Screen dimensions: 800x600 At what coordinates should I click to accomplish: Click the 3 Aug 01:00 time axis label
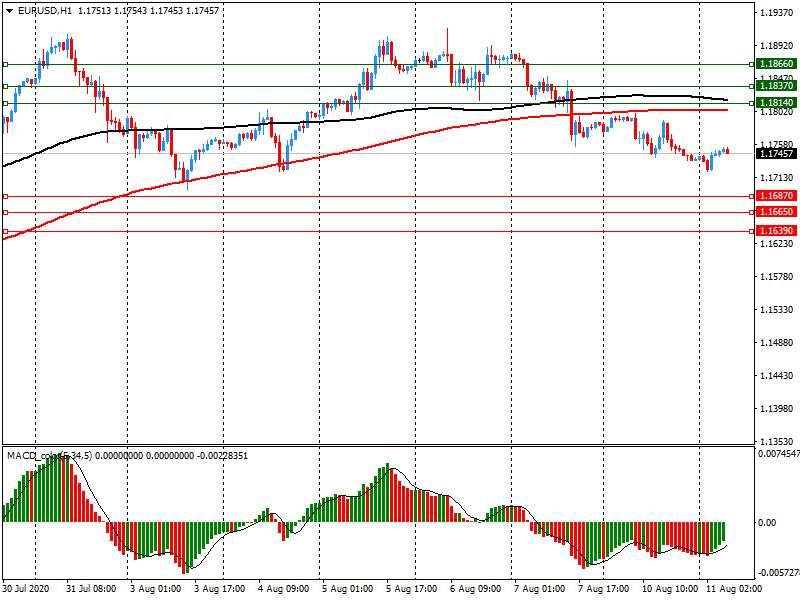155,589
